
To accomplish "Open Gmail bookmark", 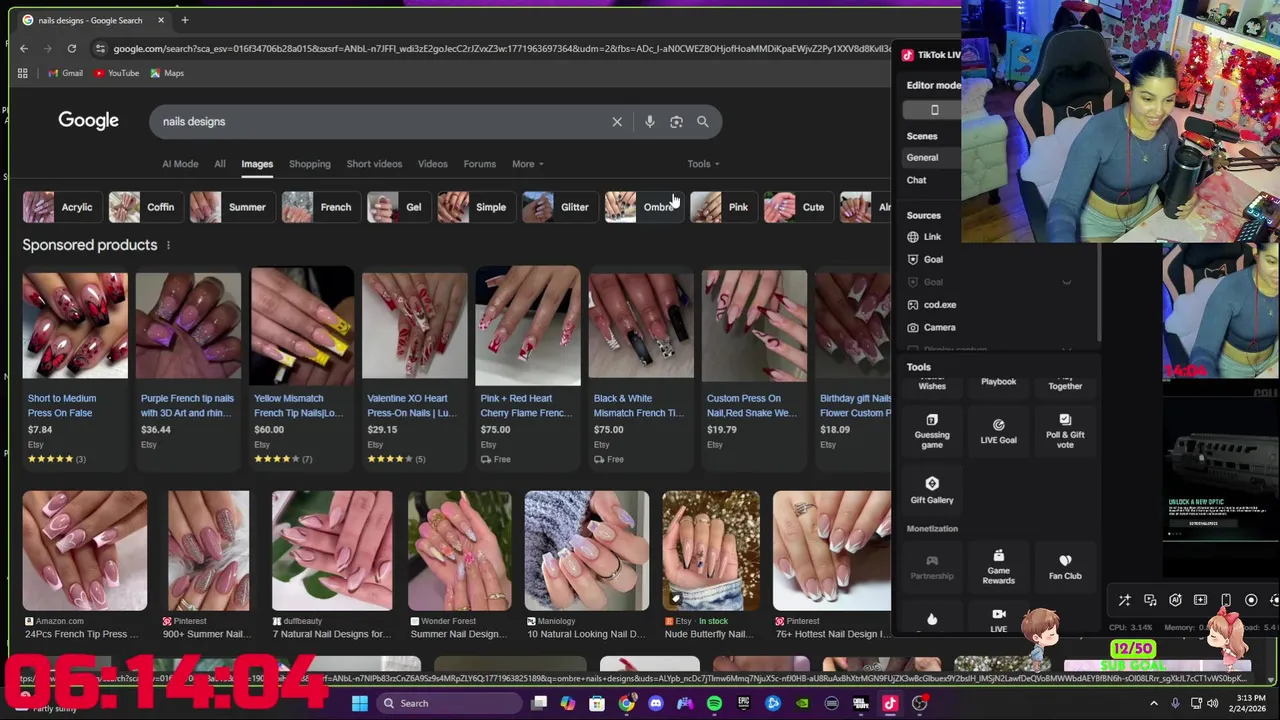I will pyautogui.click(x=65, y=73).
